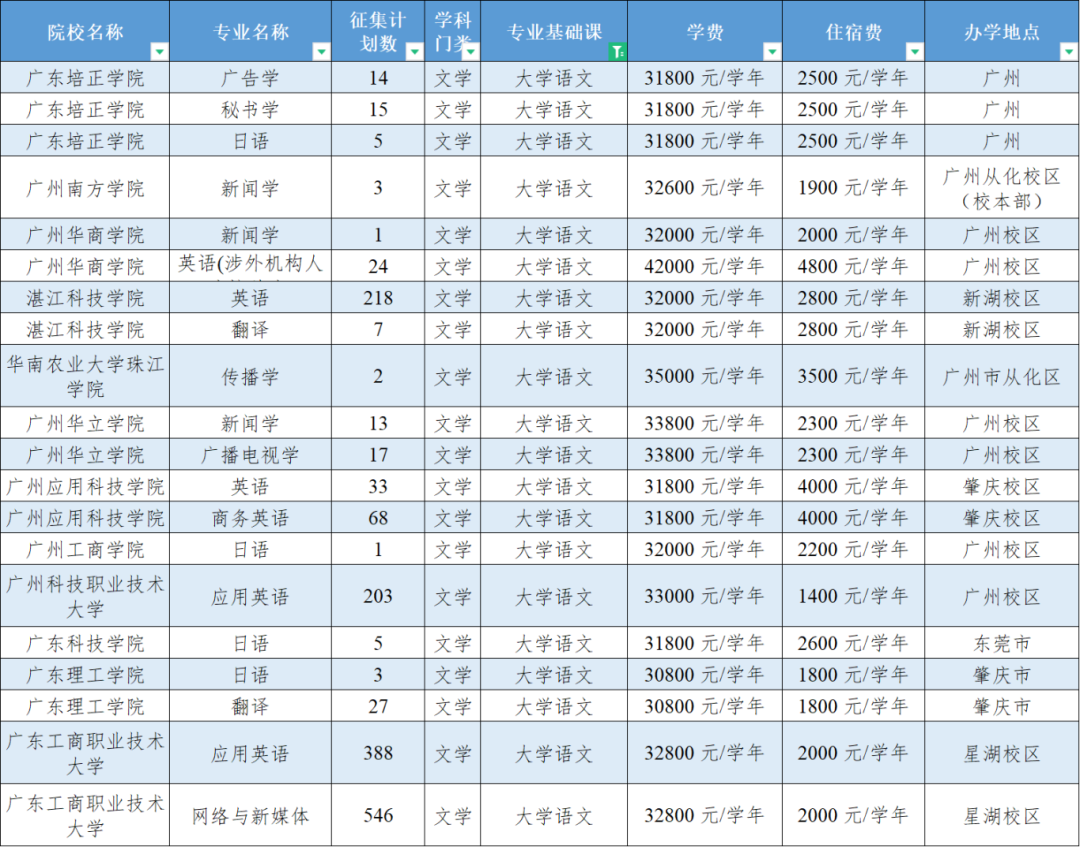Click the 广州市从化区 location cell
The image size is (1080, 847).
point(1002,376)
